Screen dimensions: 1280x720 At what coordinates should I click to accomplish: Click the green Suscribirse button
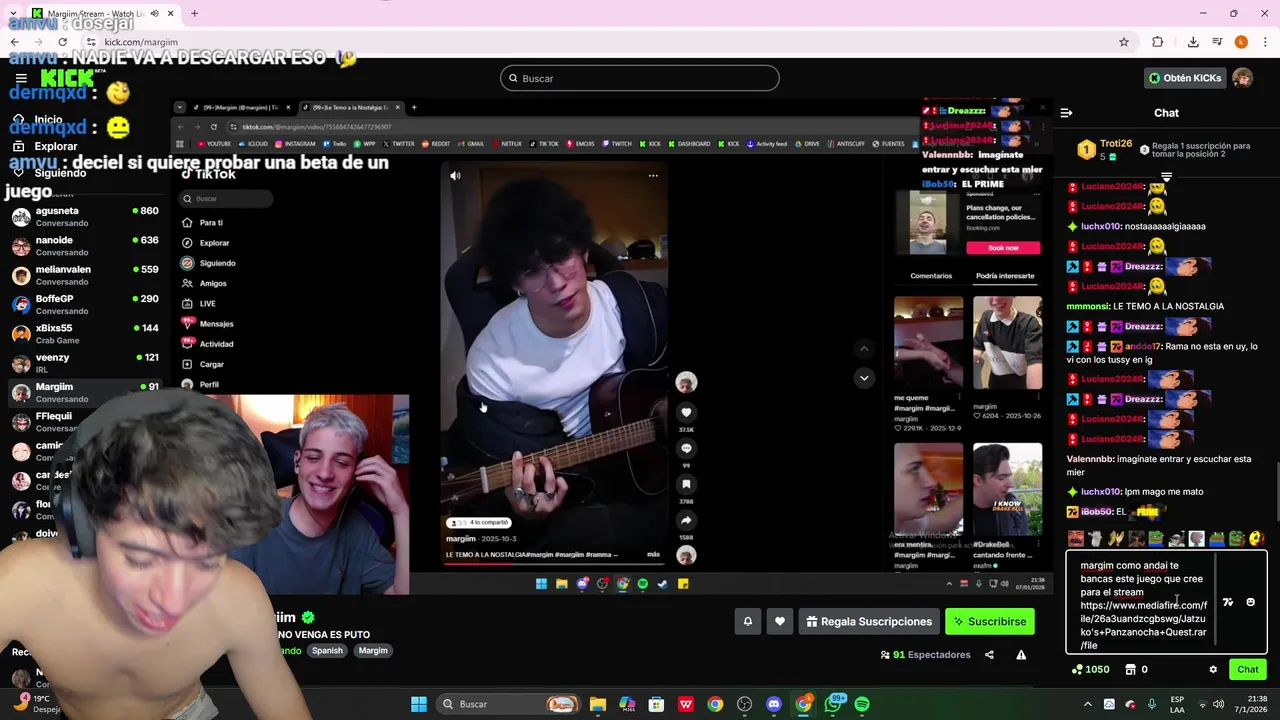[x=990, y=621]
